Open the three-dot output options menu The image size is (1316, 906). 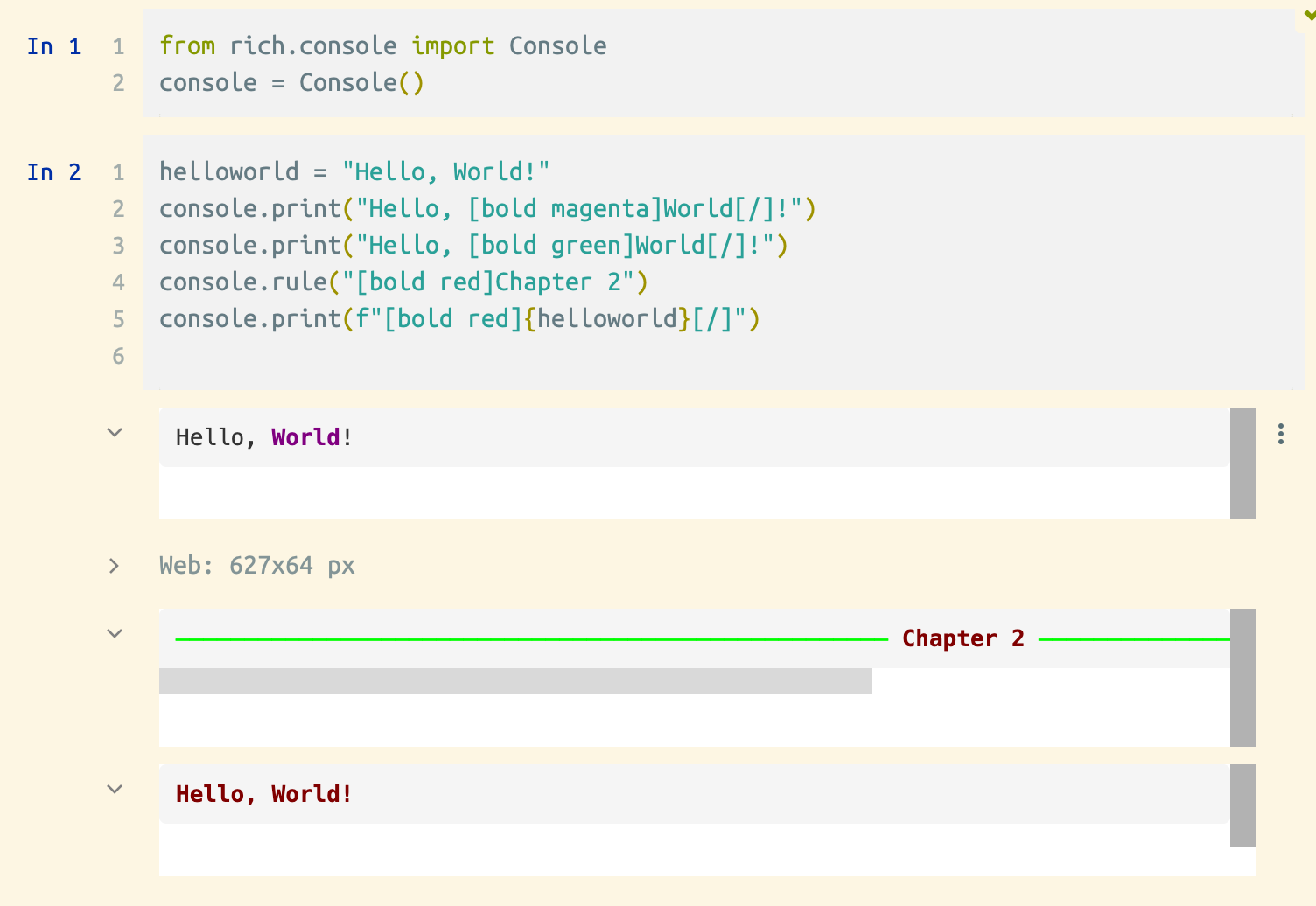[1280, 434]
